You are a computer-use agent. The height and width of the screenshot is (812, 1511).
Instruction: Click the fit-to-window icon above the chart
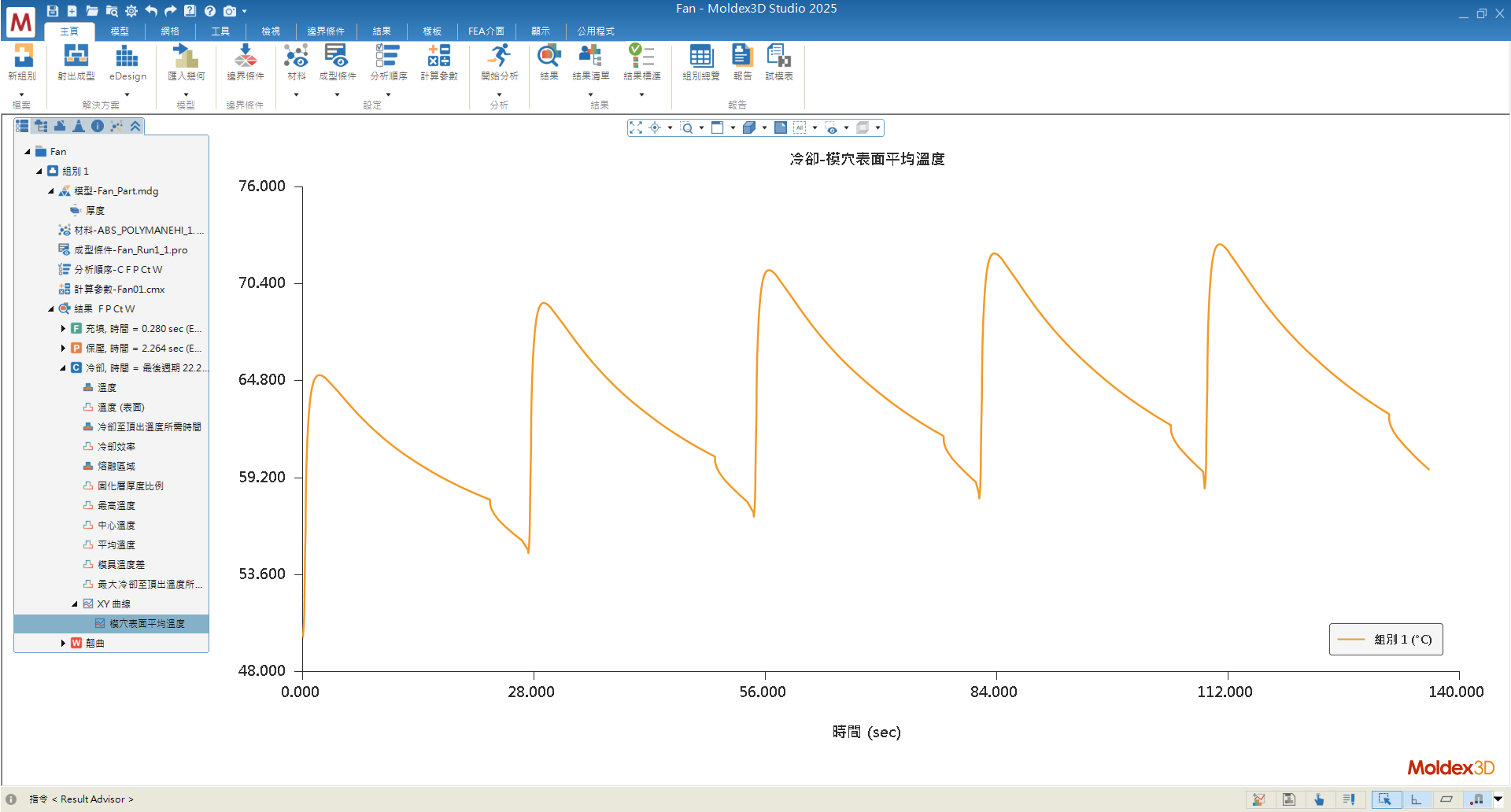point(636,127)
